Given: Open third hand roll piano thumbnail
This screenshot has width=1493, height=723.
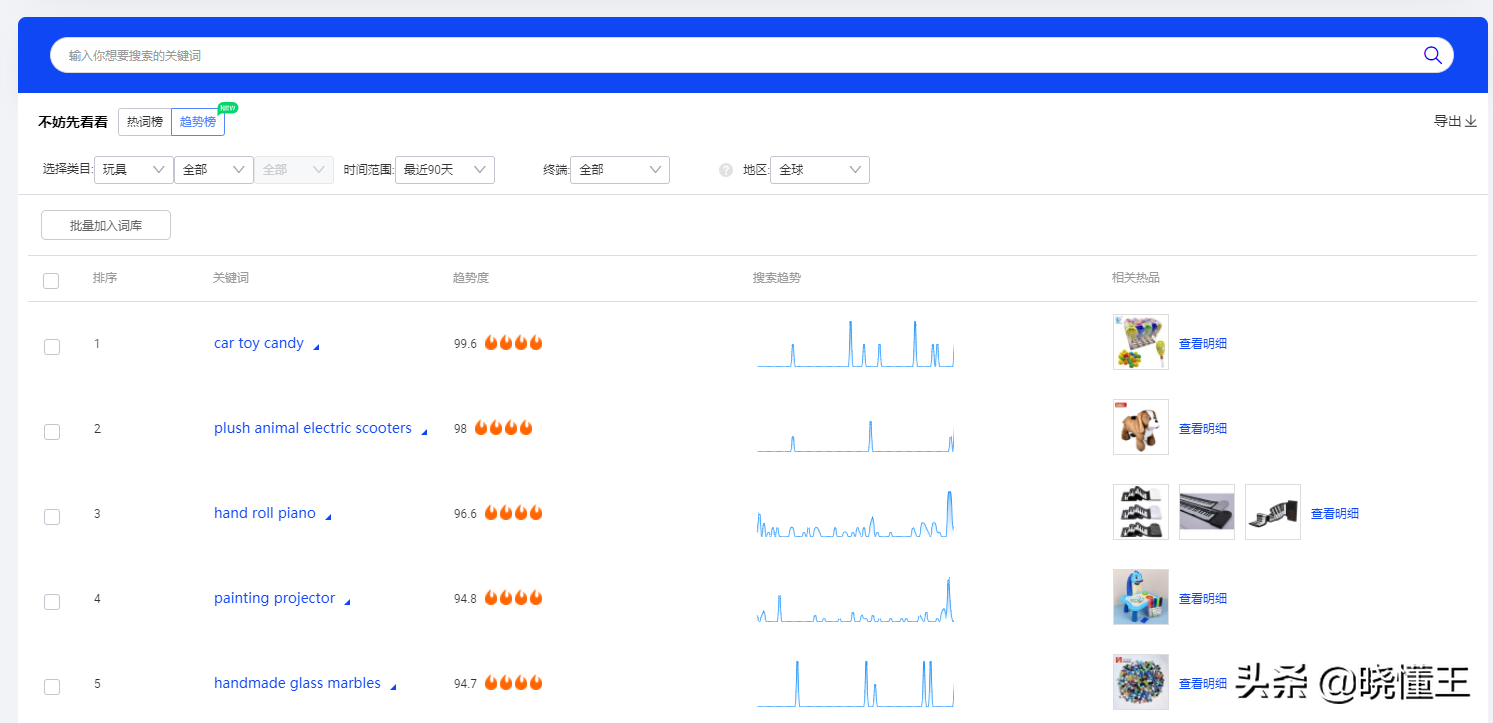Looking at the screenshot, I should [x=1273, y=512].
